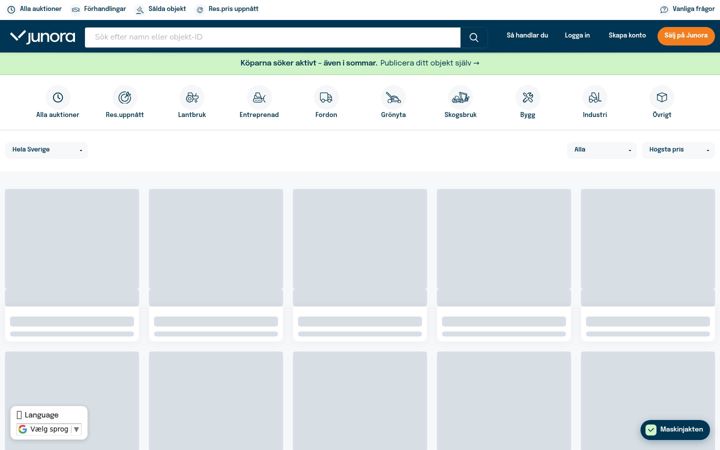720x450 pixels.
Task: Open the Vælg sprog language dropdown
Action: tap(49, 429)
